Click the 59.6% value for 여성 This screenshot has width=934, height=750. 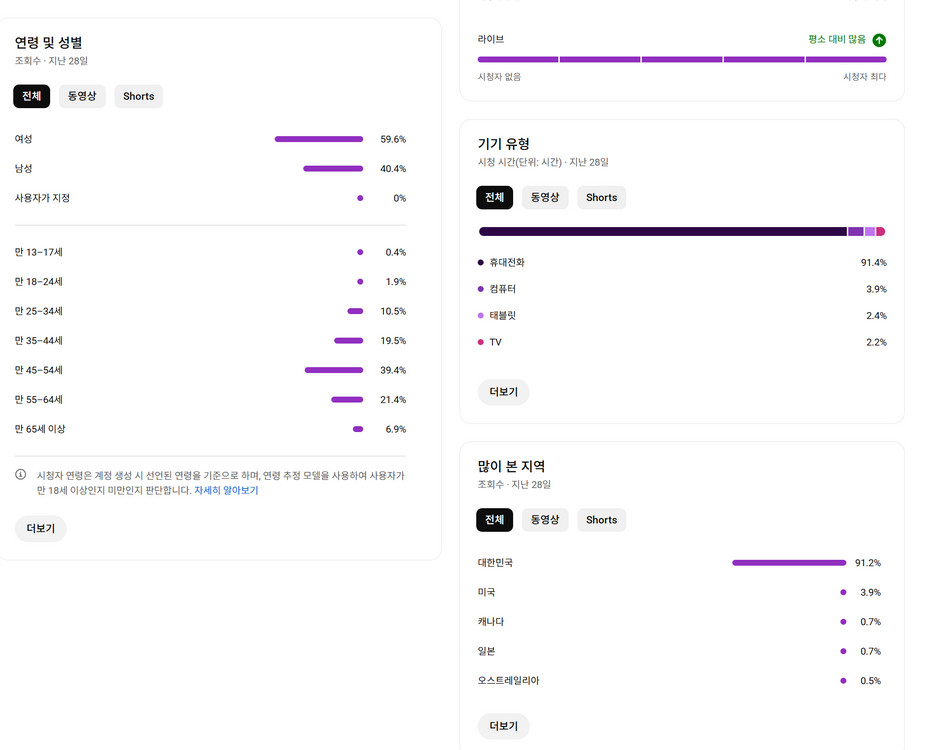point(393,139)
